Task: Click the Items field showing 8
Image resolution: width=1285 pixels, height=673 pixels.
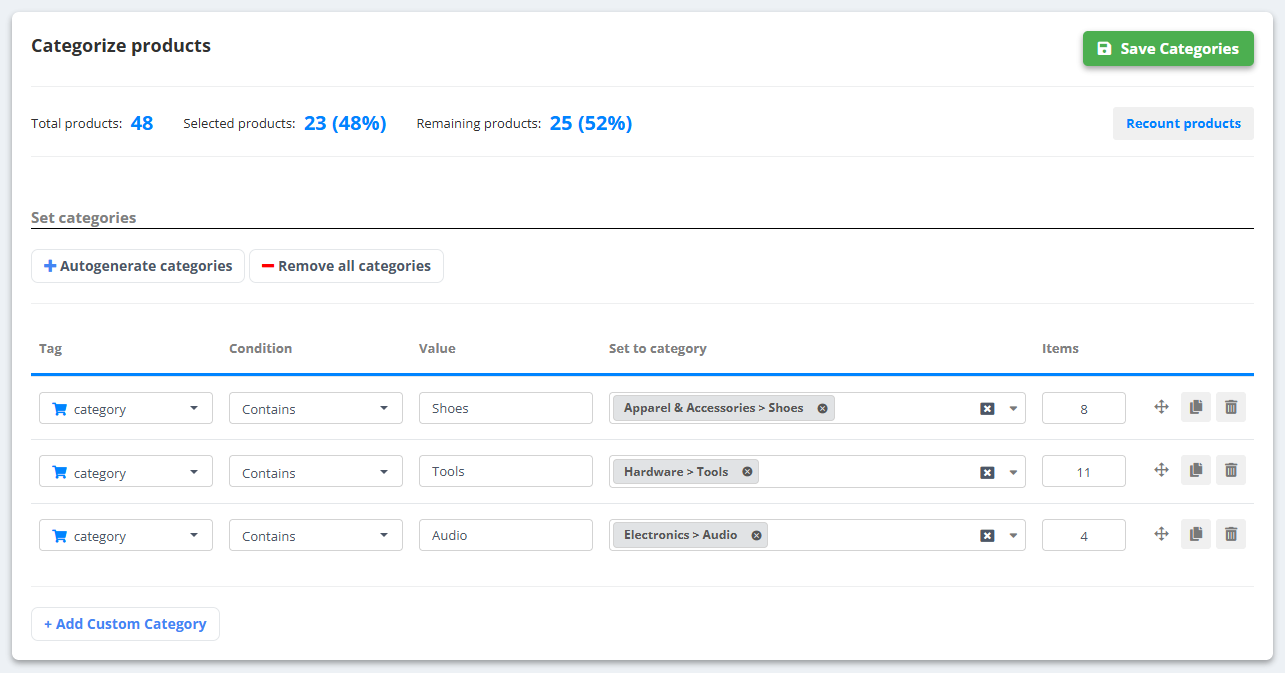Action: click(x=1084, y=408)
